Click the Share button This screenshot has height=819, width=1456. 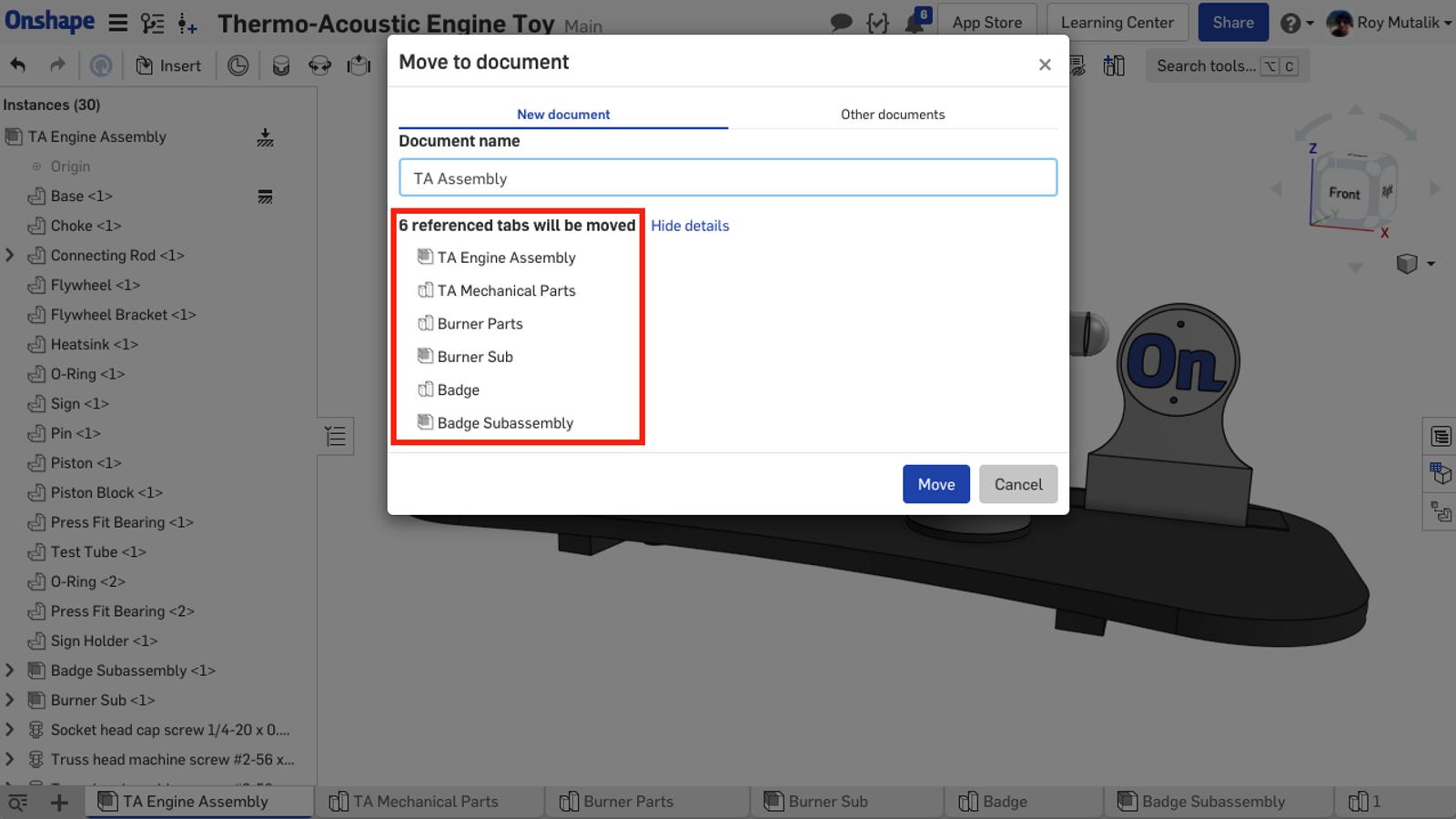coord(1232,23)
